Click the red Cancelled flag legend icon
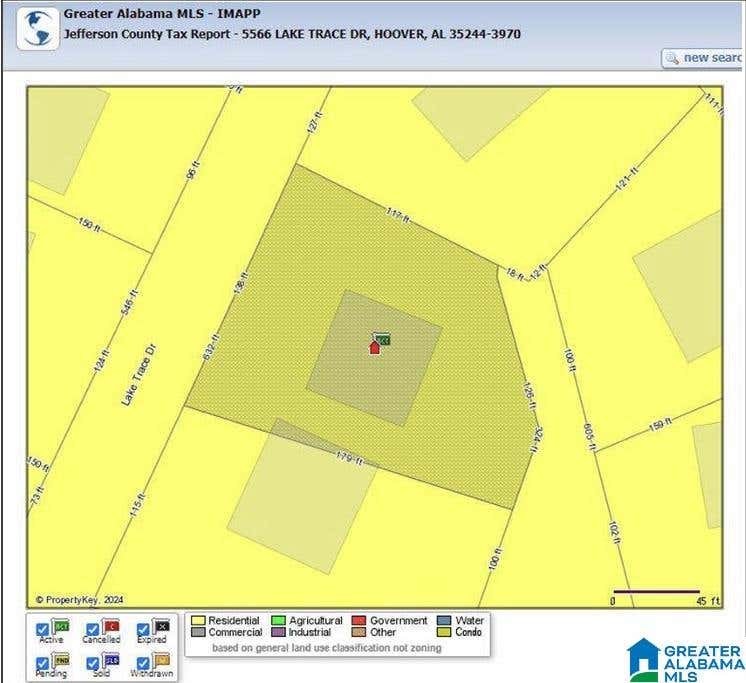This screenshot has width=746, height=683. (110, 626)
